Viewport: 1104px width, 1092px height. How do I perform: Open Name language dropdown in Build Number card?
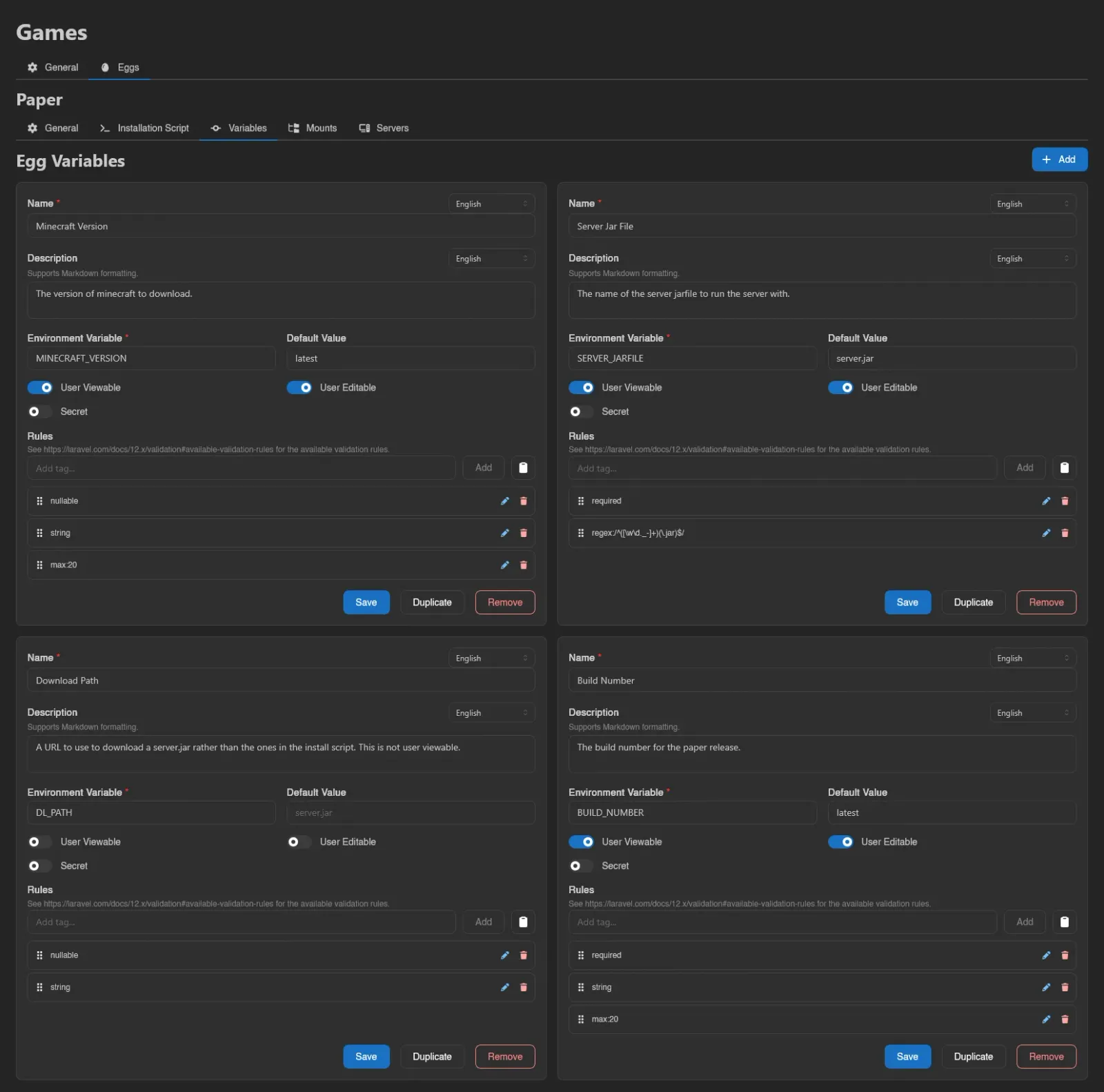(1033, 658)
